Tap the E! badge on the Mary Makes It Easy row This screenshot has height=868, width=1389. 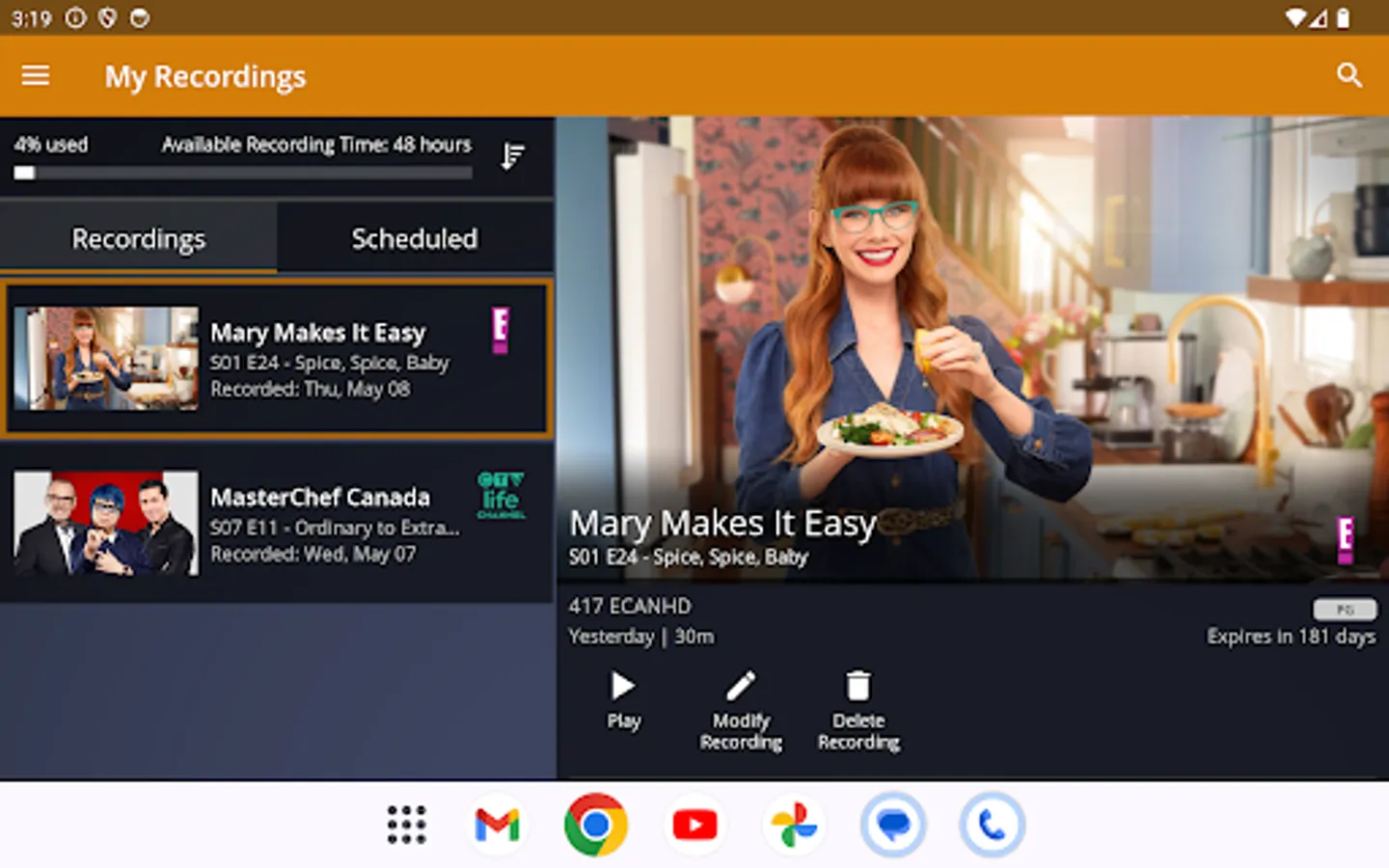[x=501, y=329]
